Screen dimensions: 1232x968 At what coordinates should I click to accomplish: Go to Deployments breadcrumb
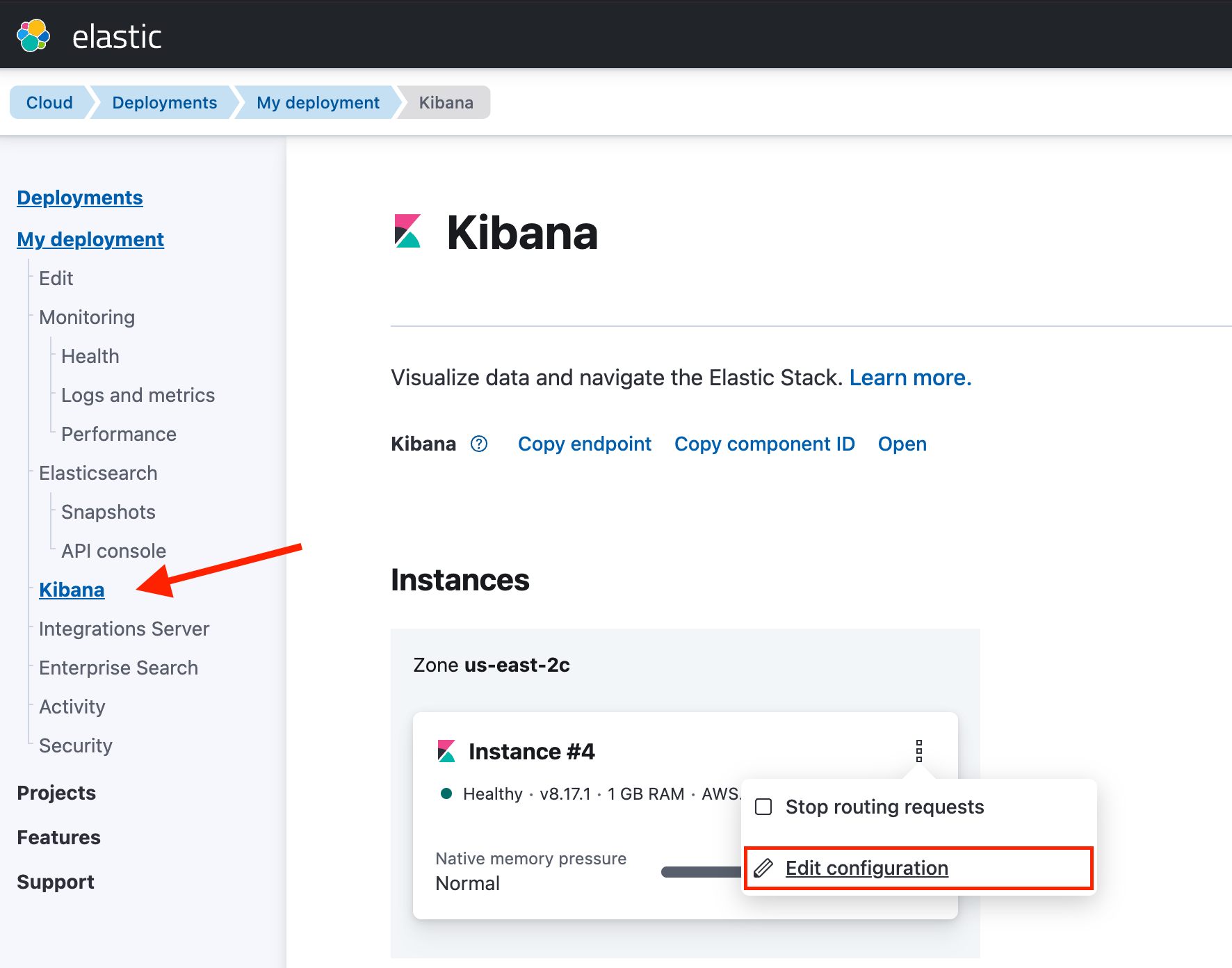165,102
